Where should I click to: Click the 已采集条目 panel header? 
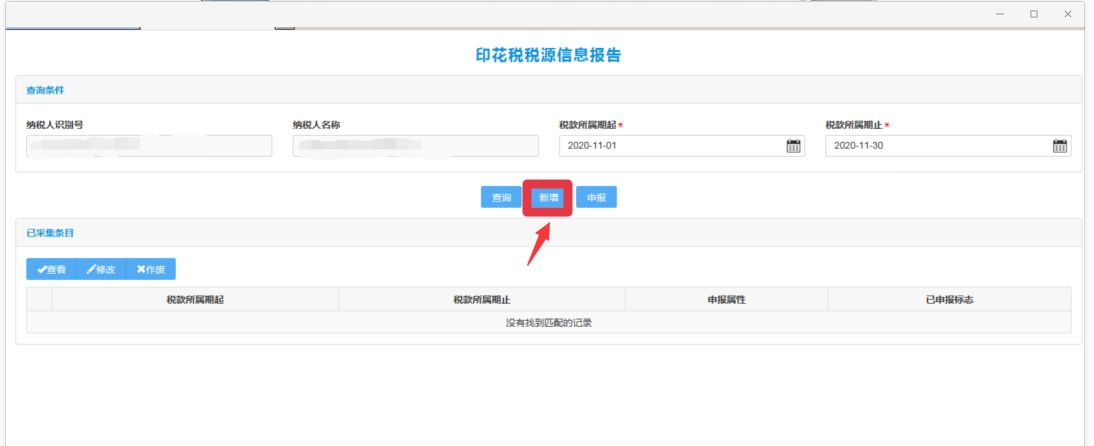pos(50,232)
